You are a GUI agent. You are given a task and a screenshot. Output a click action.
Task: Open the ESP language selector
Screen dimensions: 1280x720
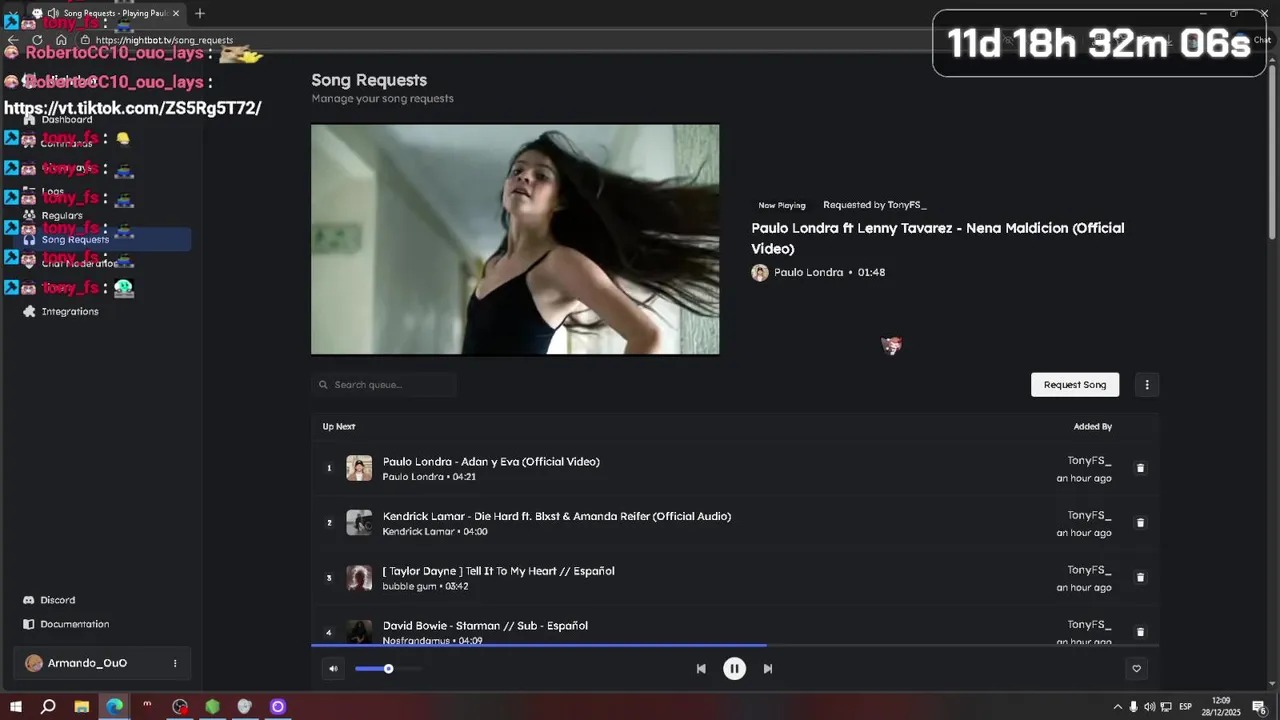point(1185,707)
